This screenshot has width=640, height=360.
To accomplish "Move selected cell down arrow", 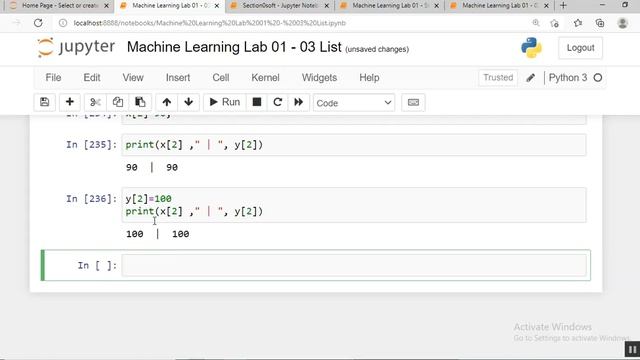I will [x=189, y=102].
